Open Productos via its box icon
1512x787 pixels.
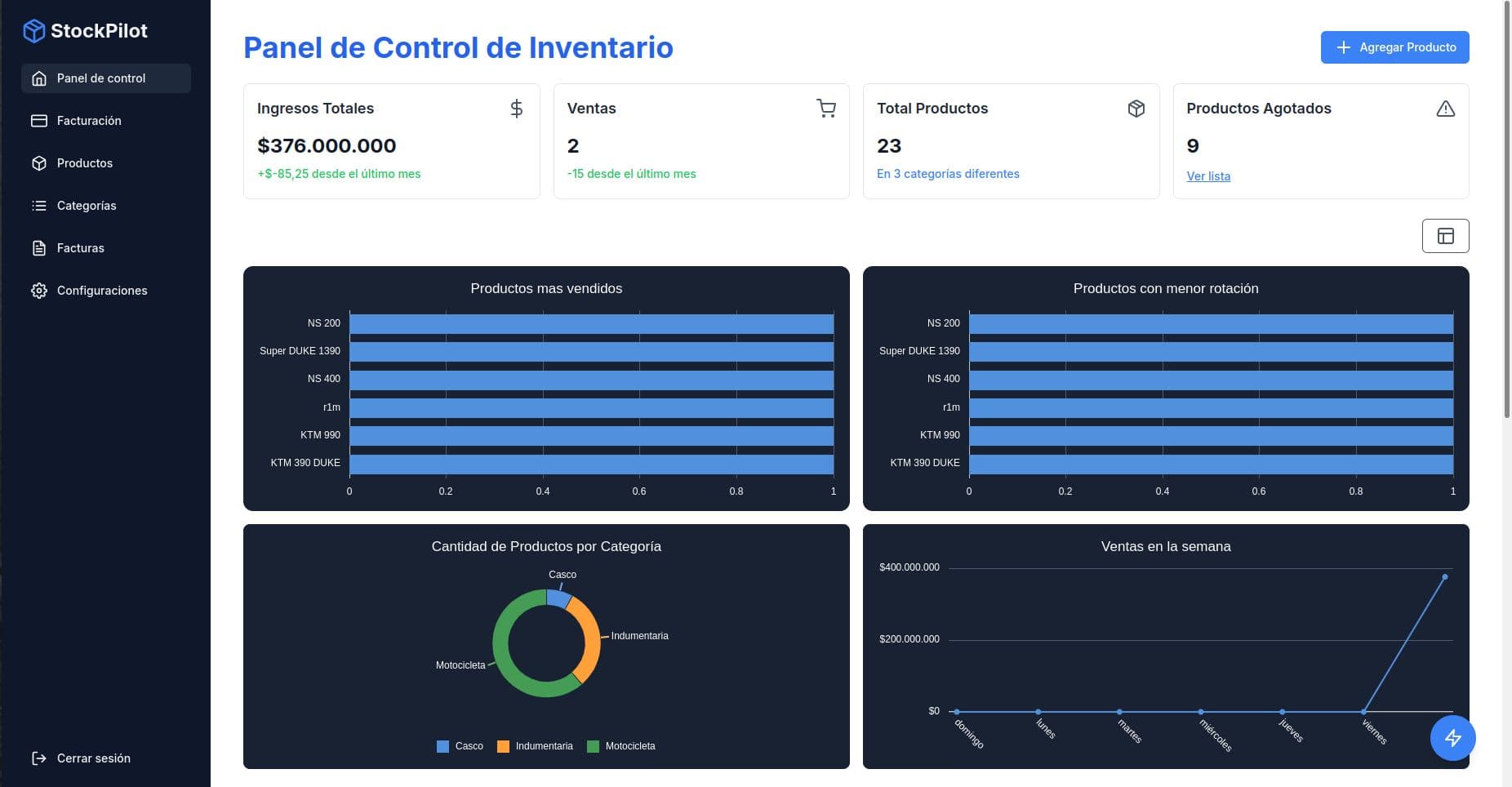click(38, 162)
